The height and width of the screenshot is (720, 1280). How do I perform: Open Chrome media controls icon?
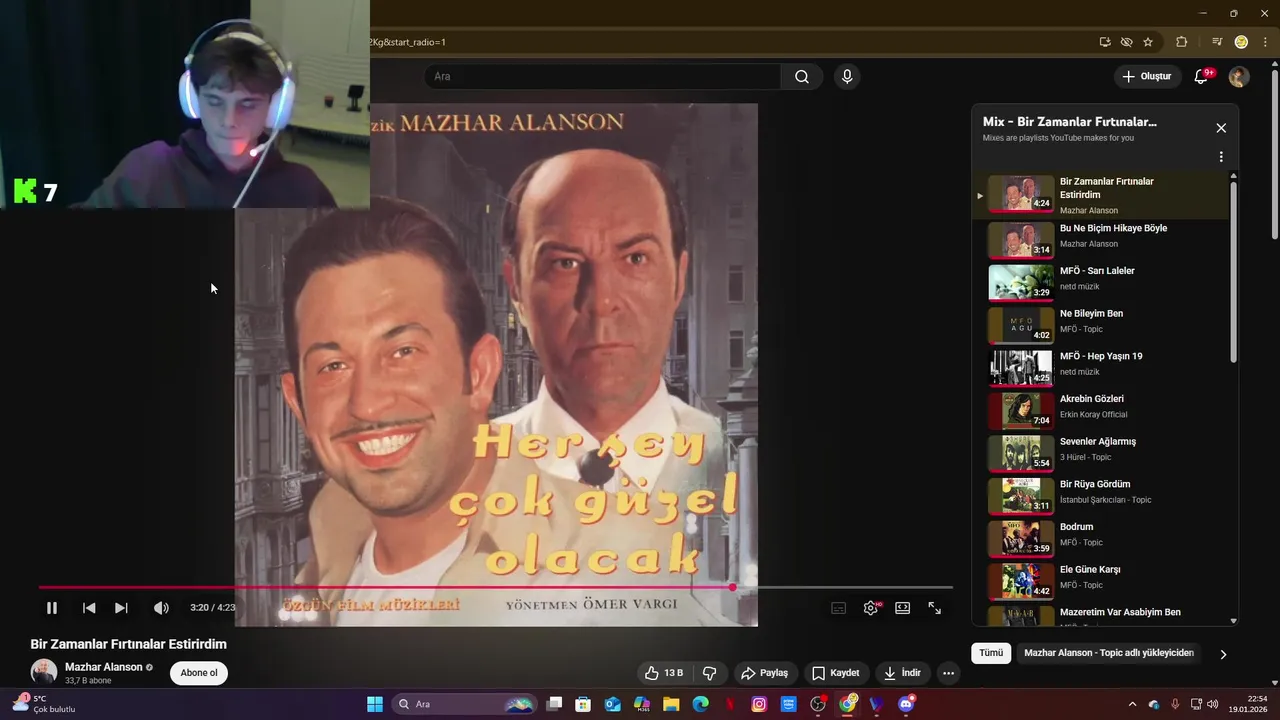click(x=1217, y=42)
